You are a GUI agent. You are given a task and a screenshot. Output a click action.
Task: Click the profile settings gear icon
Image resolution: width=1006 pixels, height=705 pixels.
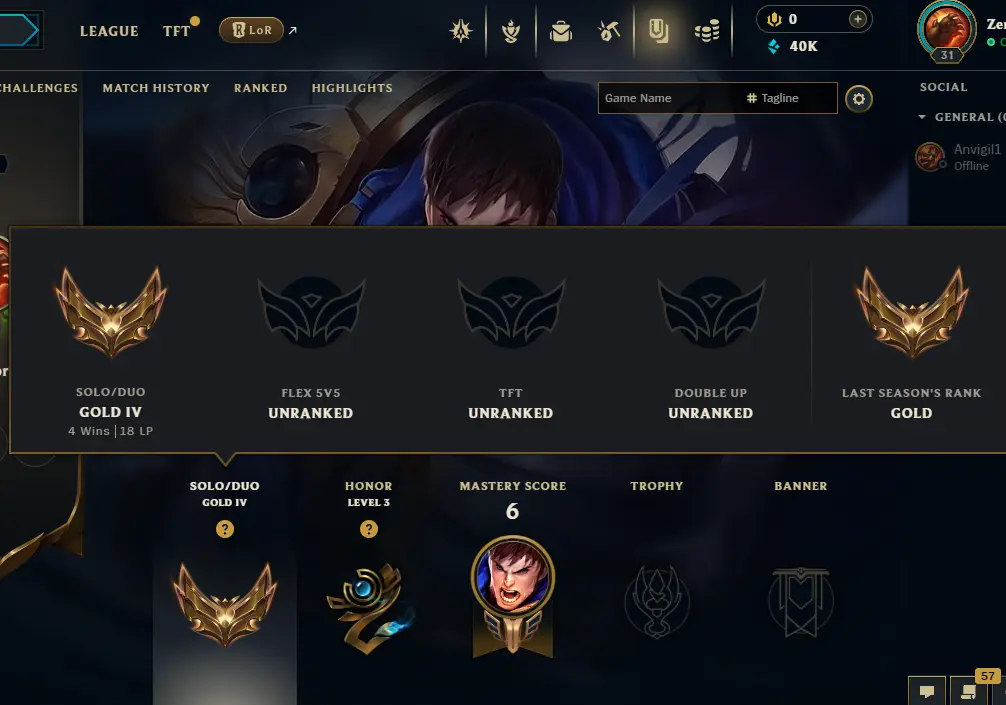pos(858,99)
